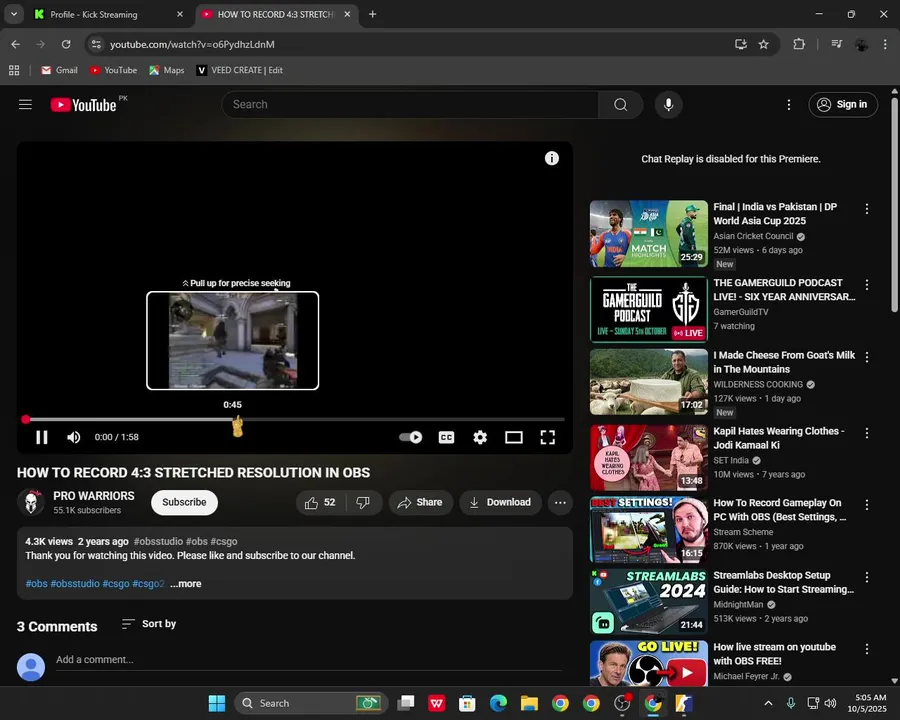Open Chrome media controls icon
900x720 pixels.
(837, 44)
